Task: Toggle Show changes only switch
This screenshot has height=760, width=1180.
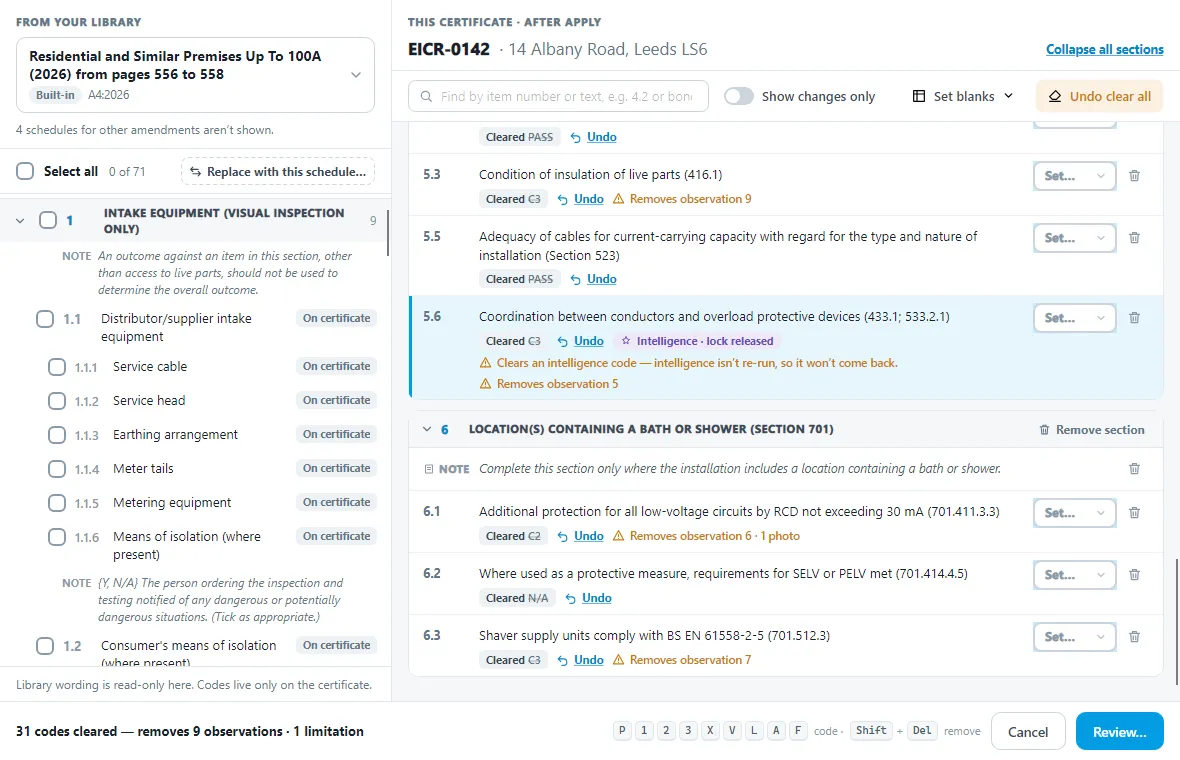Action: tap(739, 96)
